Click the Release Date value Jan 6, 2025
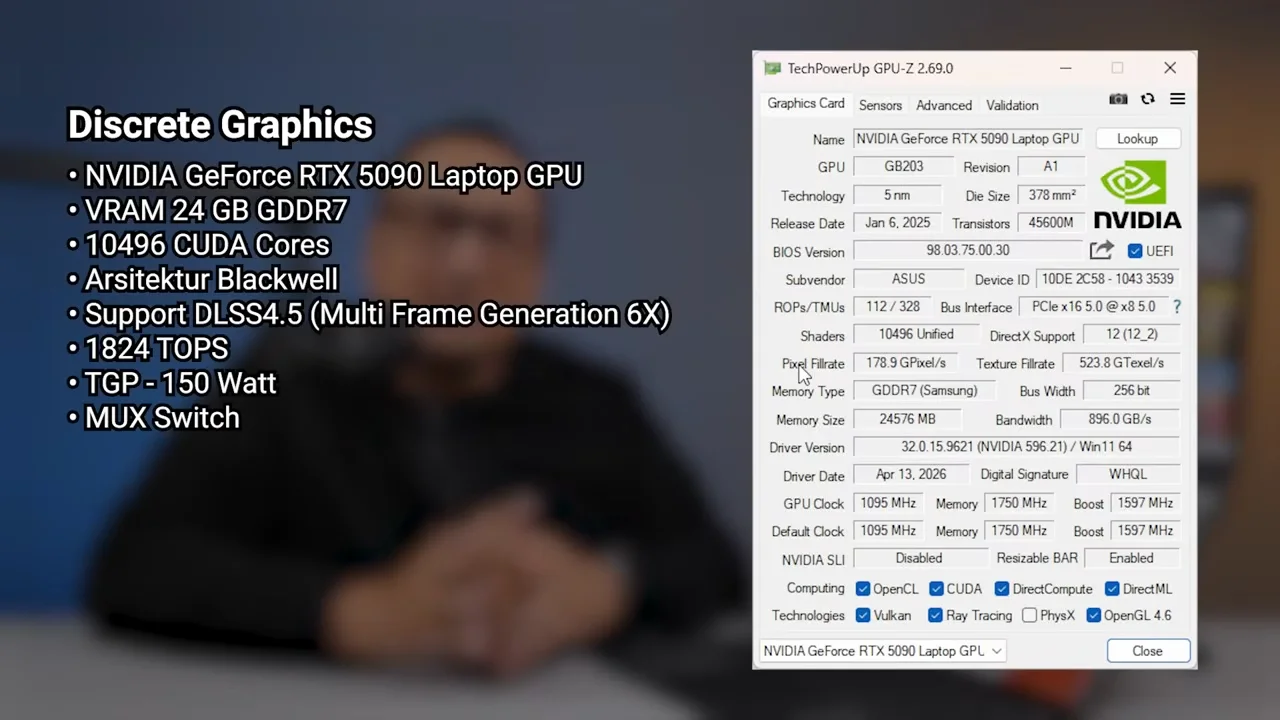Image resolution: width=1280 pixels, height=720 pixels. click(897, 223)
